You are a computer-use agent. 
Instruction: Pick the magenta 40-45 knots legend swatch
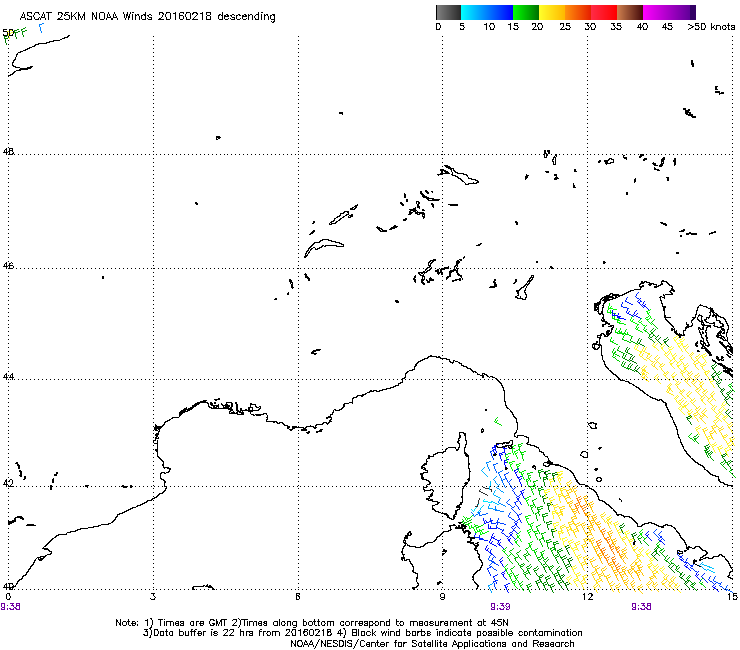coord(656,12)
